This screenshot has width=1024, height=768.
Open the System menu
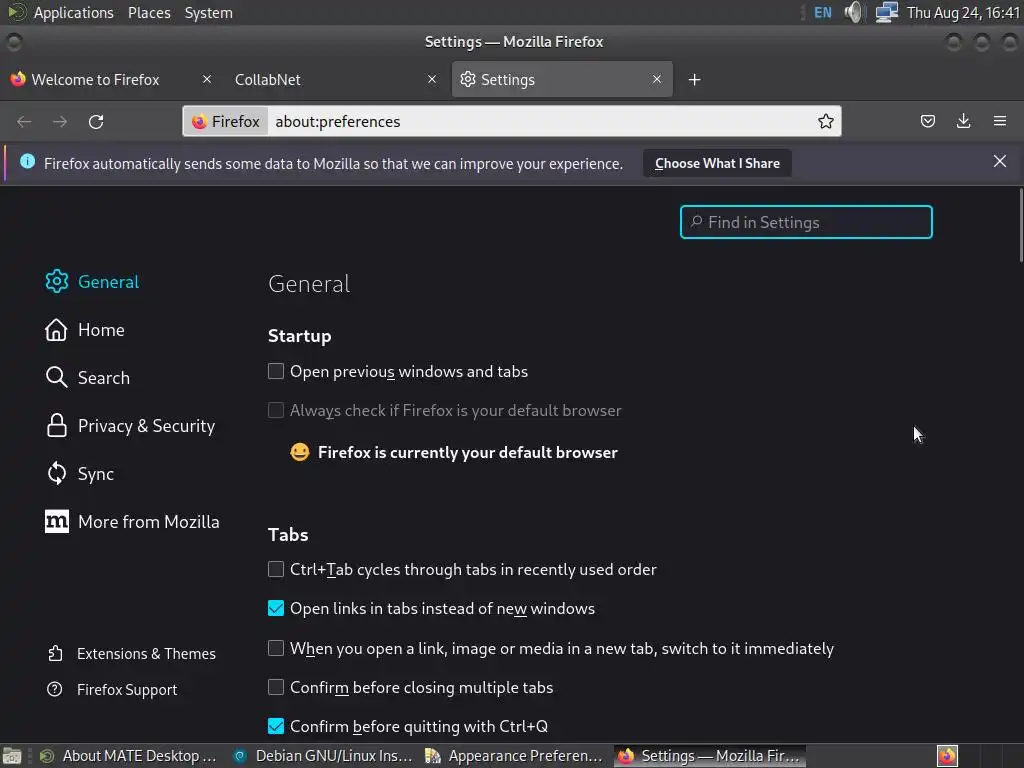[x=208, y=12]
